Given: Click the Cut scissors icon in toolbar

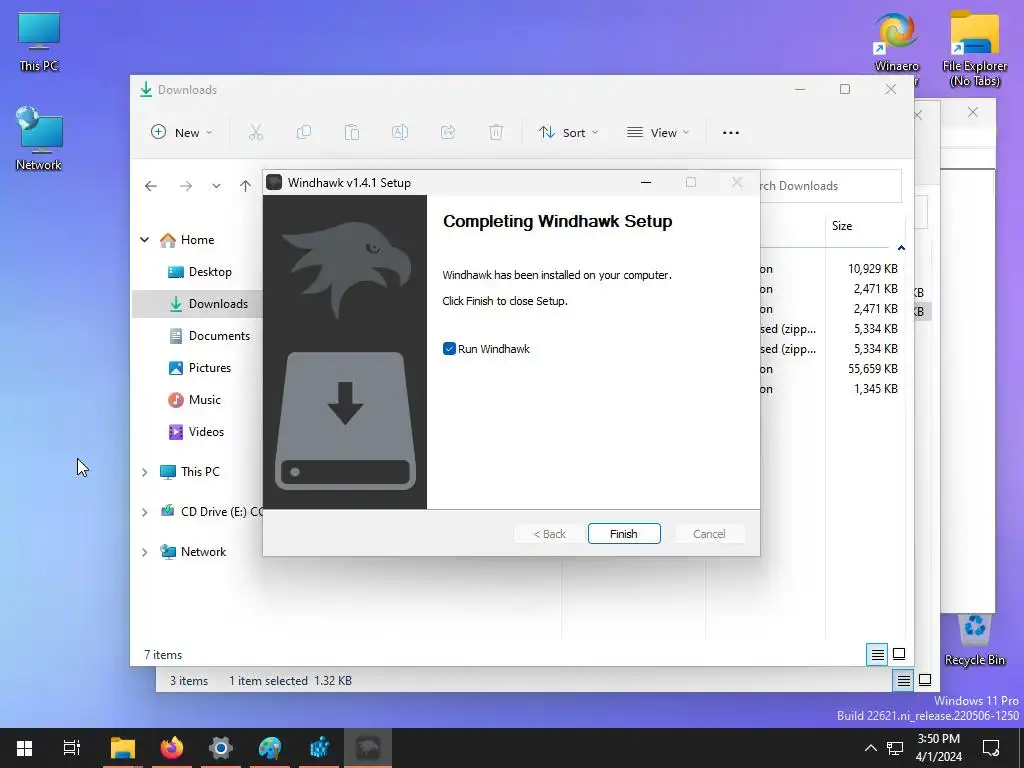Looking at the screenshot, I should pos(255,133).
